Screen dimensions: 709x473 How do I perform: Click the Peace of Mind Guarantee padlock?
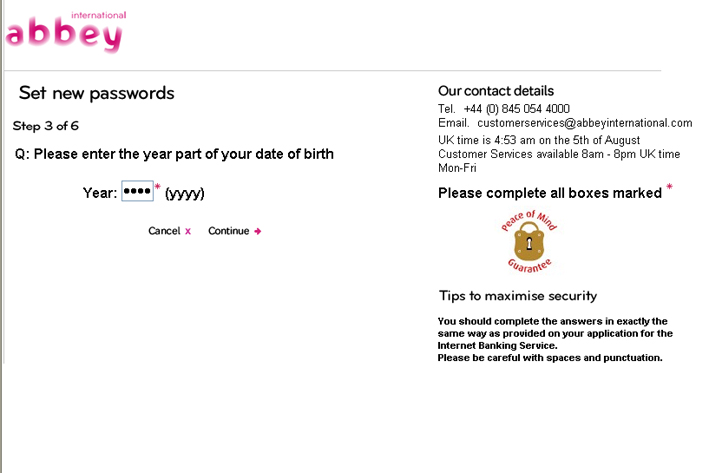(529, 242)
